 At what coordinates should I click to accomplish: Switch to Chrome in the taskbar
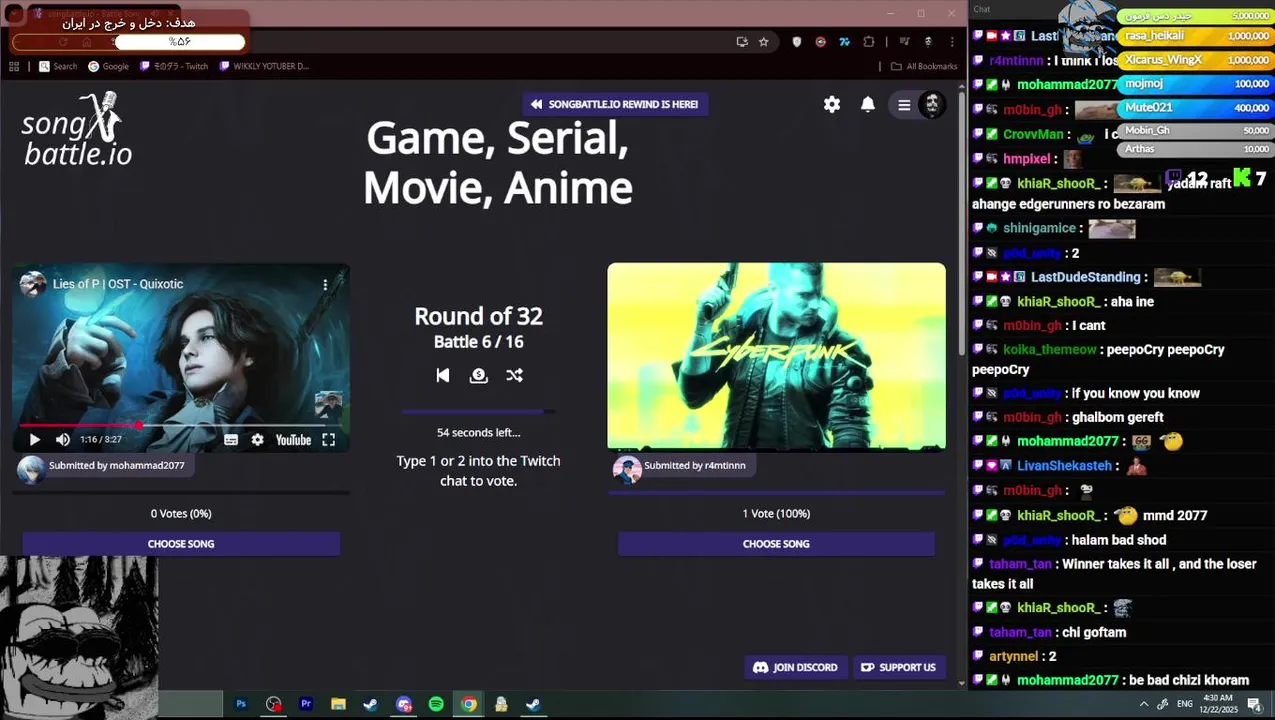pyautogui.click(x=468, y=704)
